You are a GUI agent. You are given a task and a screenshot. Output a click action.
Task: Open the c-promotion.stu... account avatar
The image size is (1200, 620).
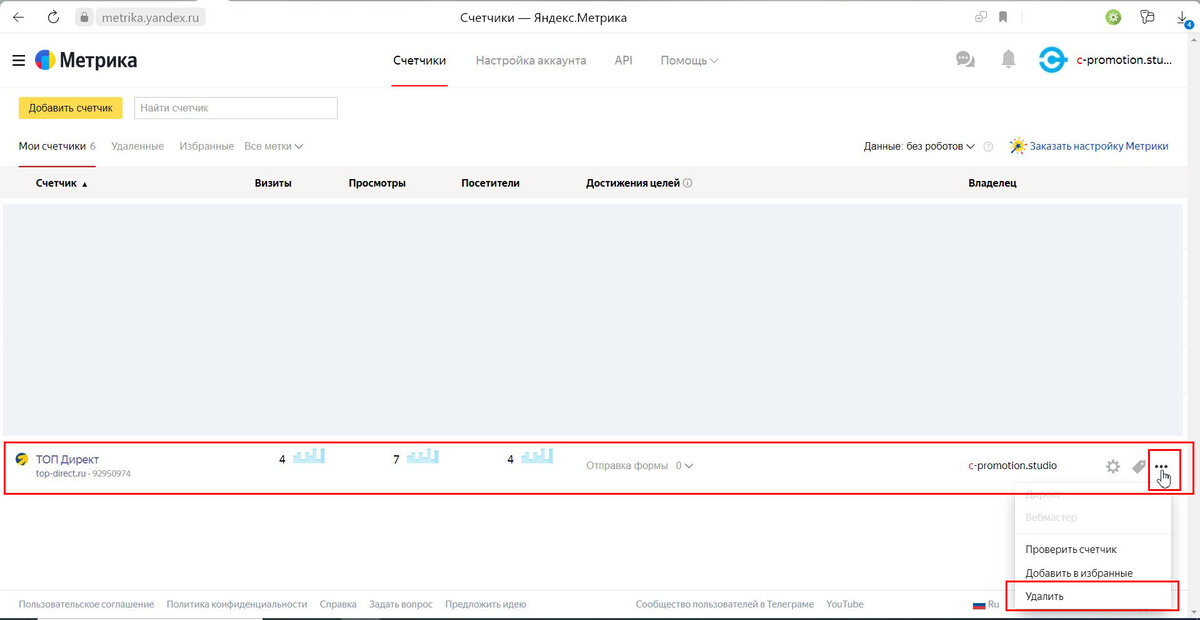tap(1053, 60)
